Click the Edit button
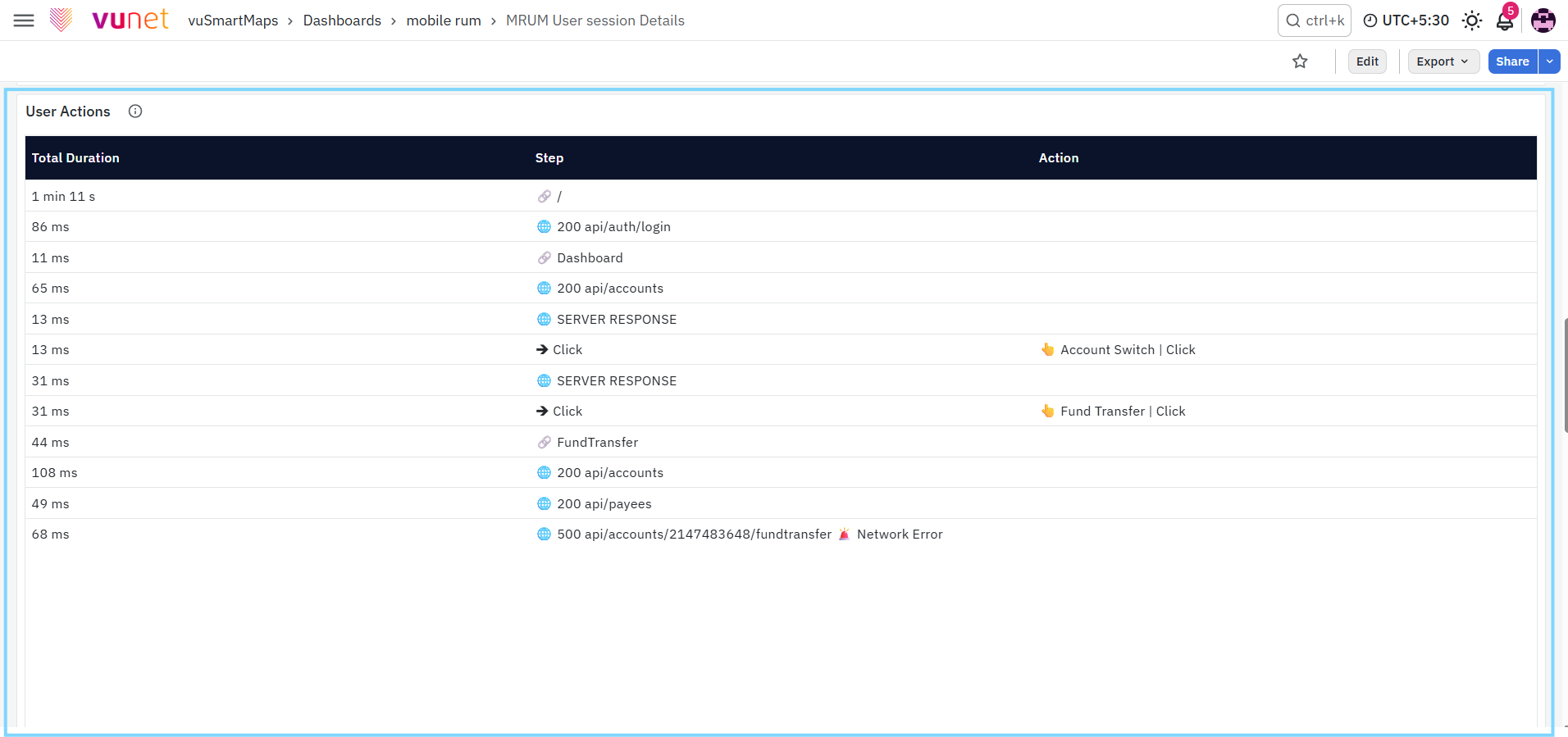Screen dimensions: 1568x737 [x=1367, y=61]
